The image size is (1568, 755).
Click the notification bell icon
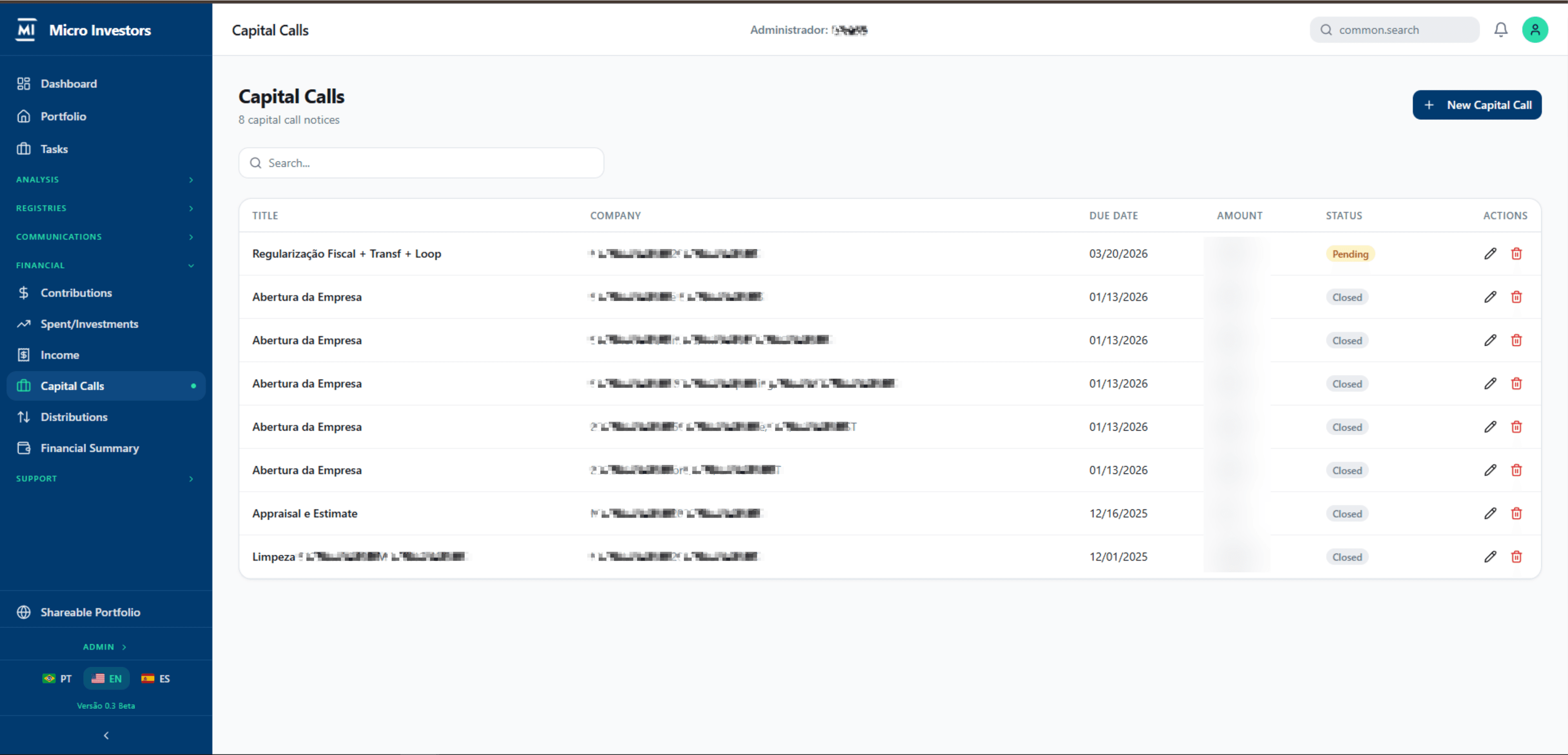(x=1501, y=30)
